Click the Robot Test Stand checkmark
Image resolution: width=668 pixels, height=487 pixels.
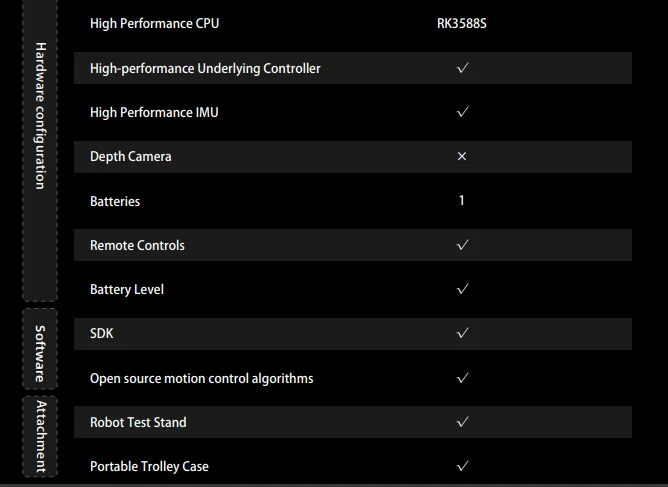pyautogui.click(x=462, y=422)
